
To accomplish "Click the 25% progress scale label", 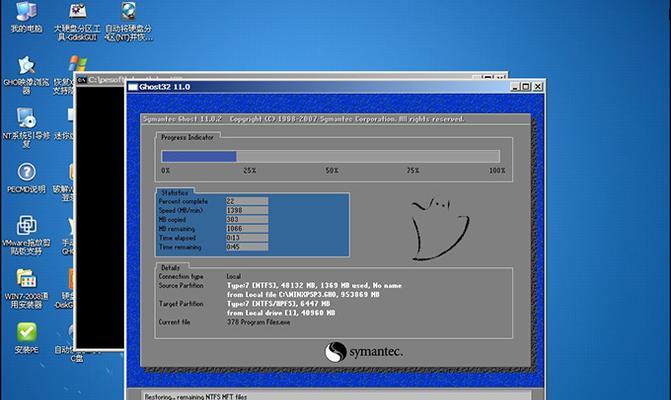I will point(249,170).
